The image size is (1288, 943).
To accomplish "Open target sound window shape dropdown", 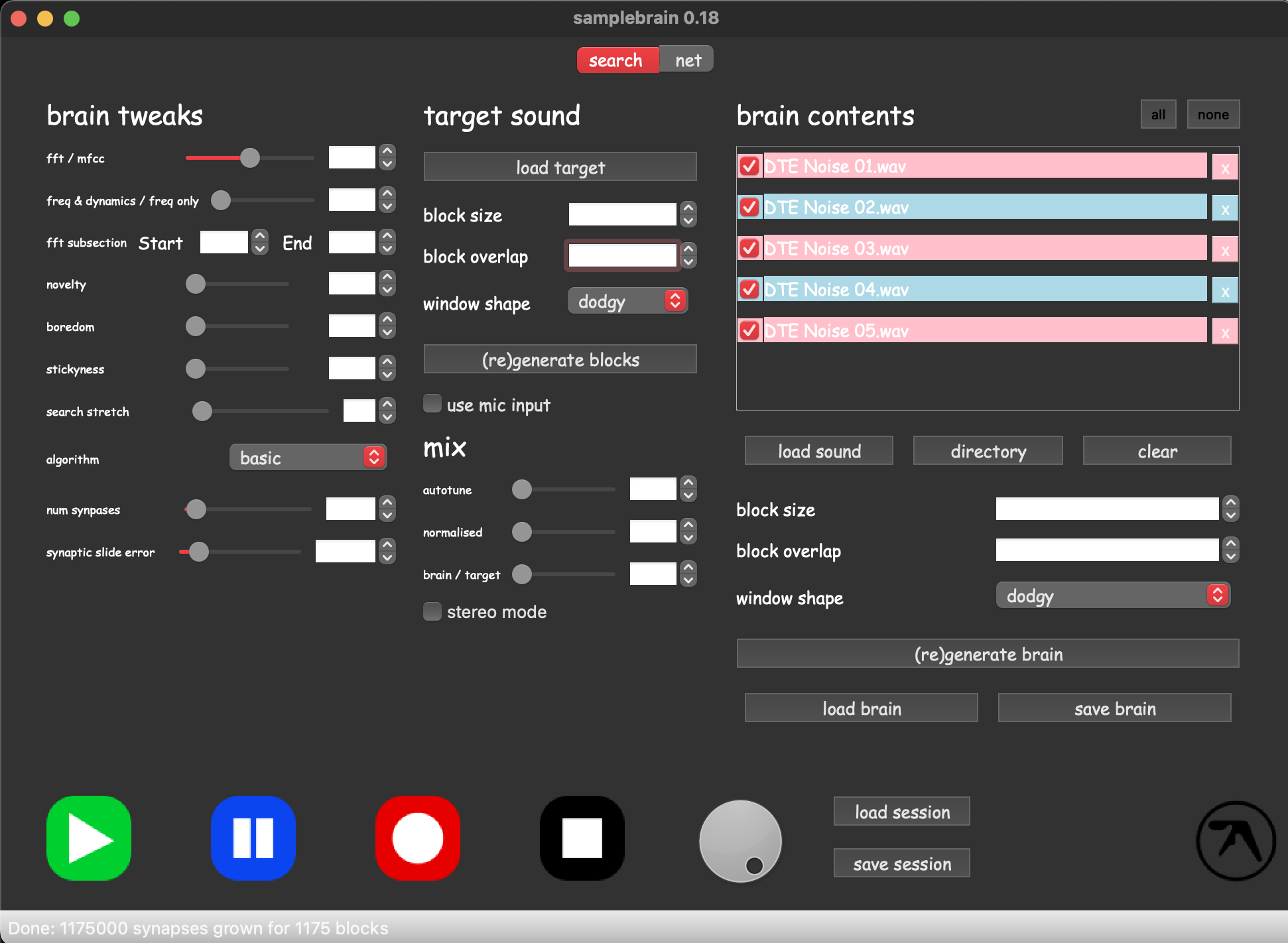I will 627,302.
